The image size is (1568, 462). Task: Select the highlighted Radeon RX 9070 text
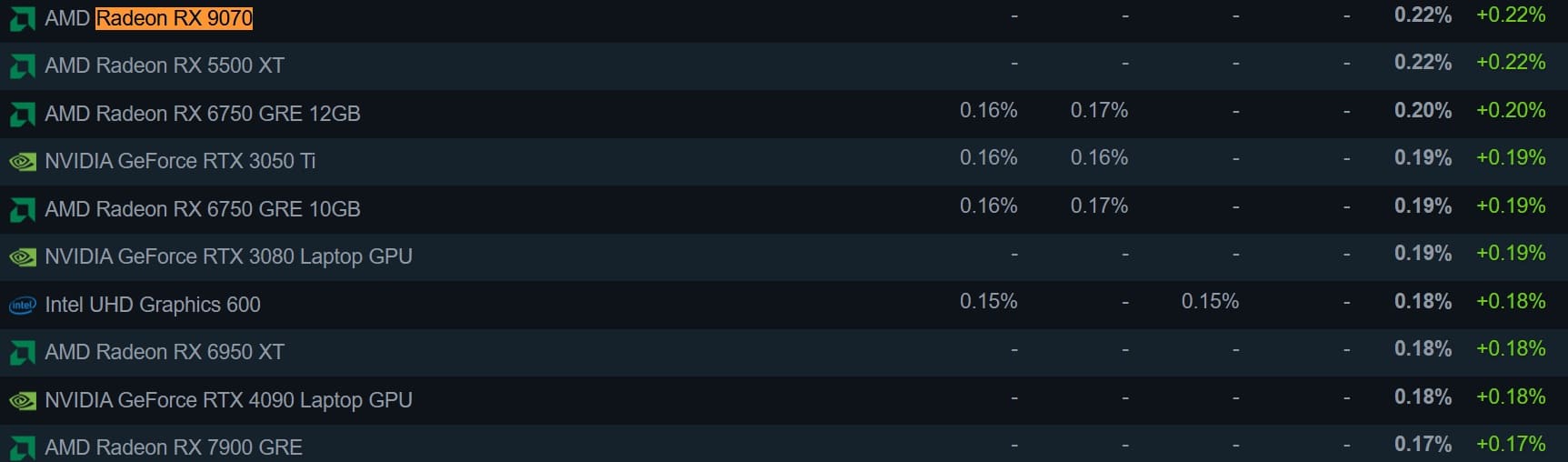click(174, 18)
